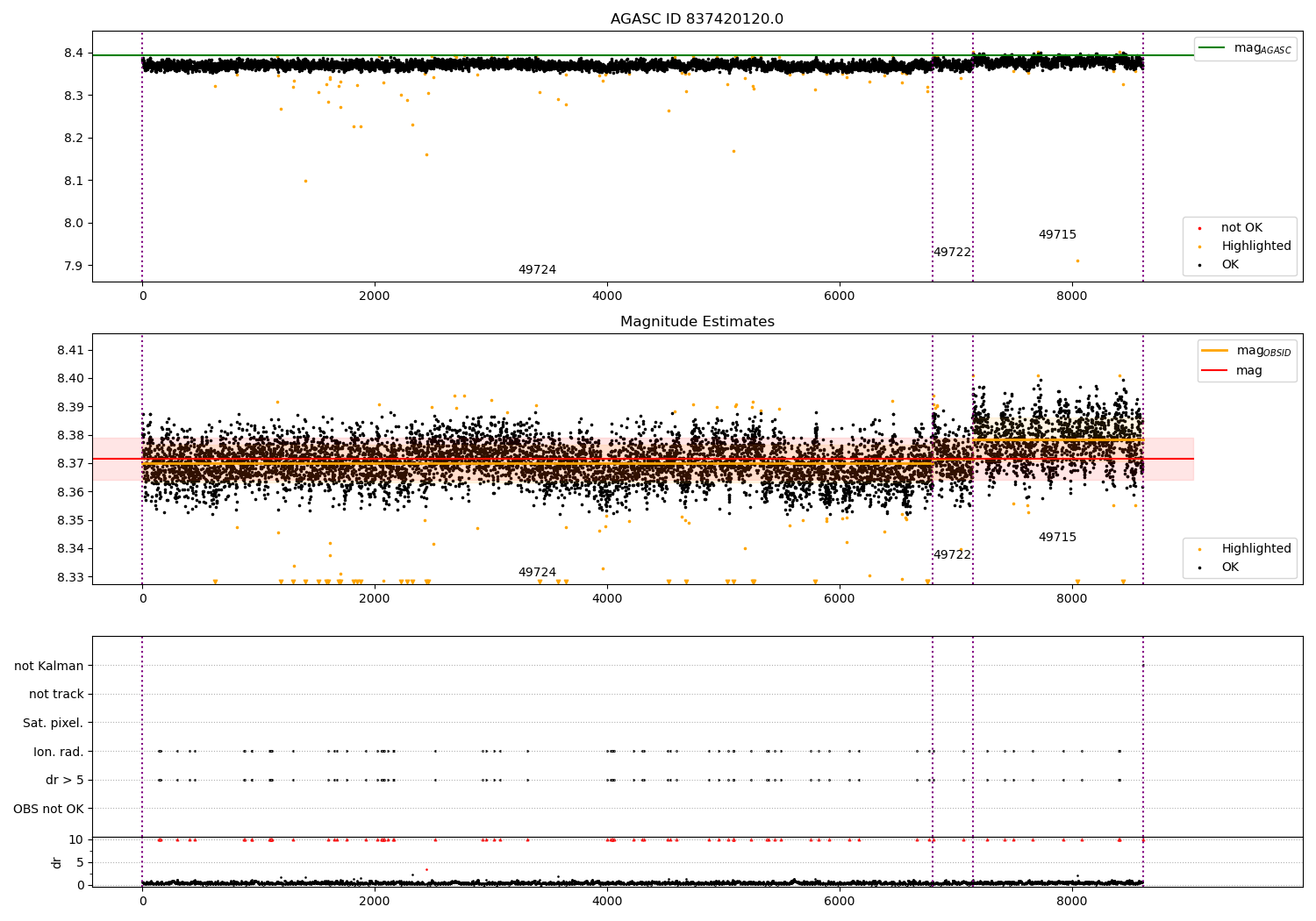The width and height of the screenshot is (1316, 921).
Task: Click the 8.2 tick label on top plot
Action: (74, 139)
